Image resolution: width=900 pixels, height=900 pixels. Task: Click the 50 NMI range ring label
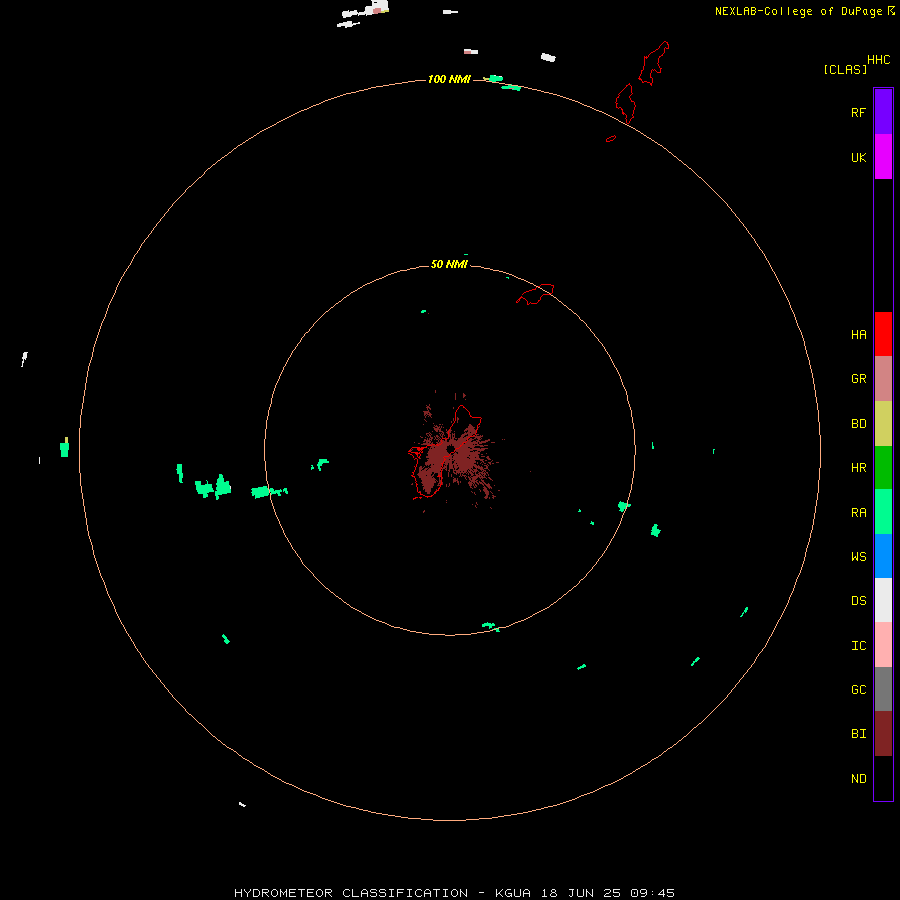(449, 264)
